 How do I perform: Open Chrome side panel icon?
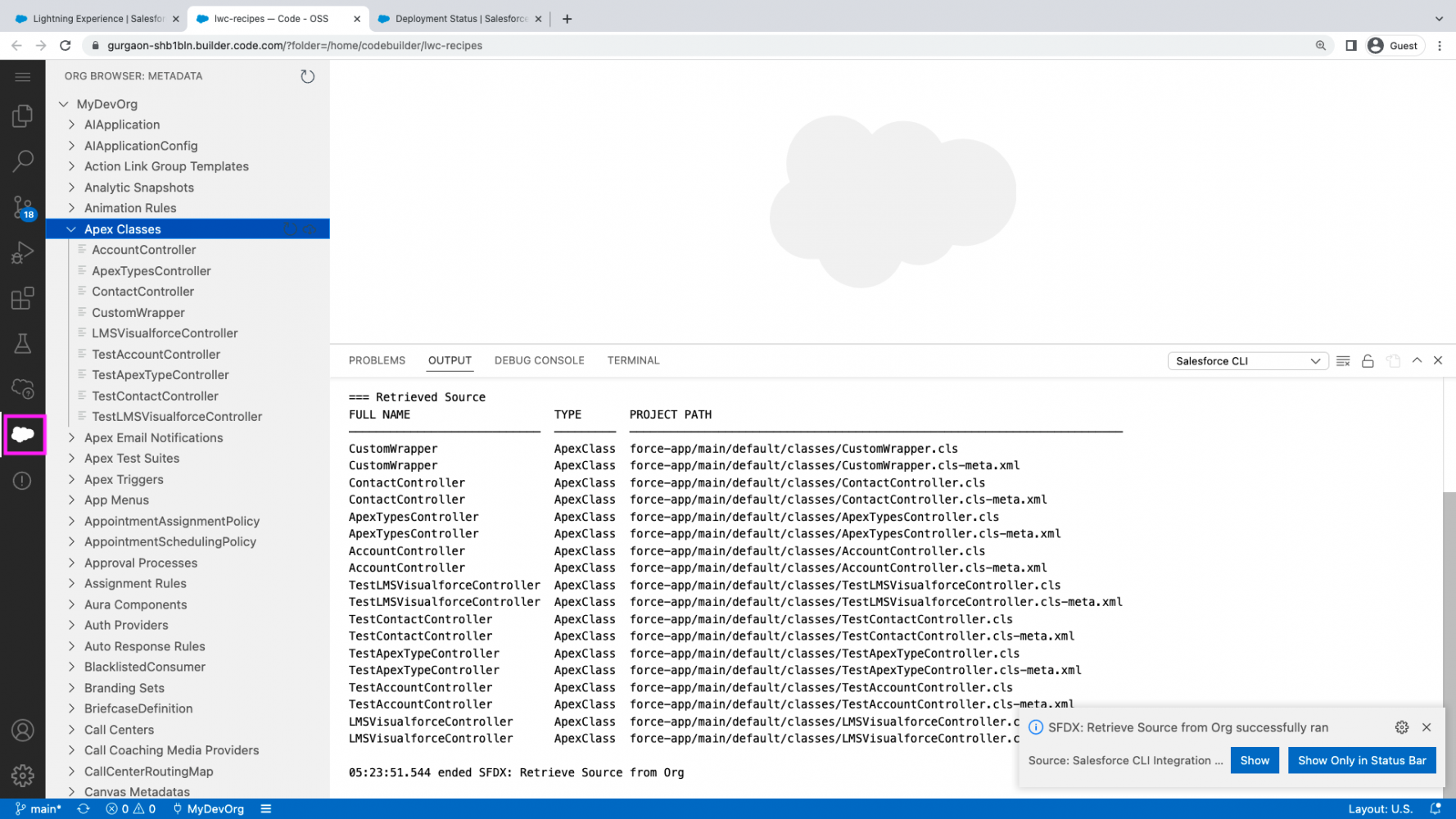(x=1351, y=46)
